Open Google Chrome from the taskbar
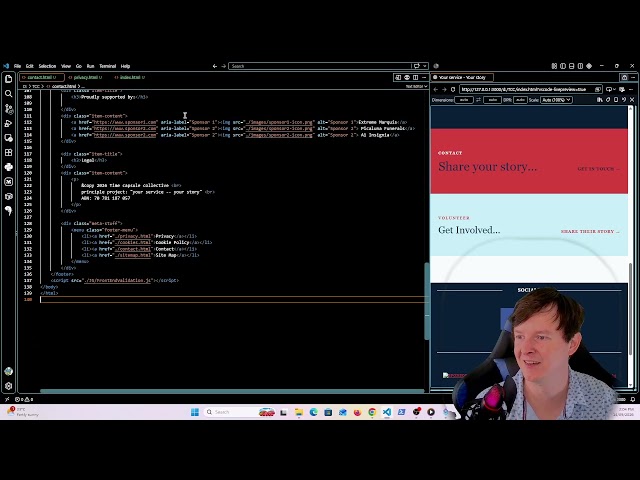This screenshot has height=480, width=640. point(372,412)
